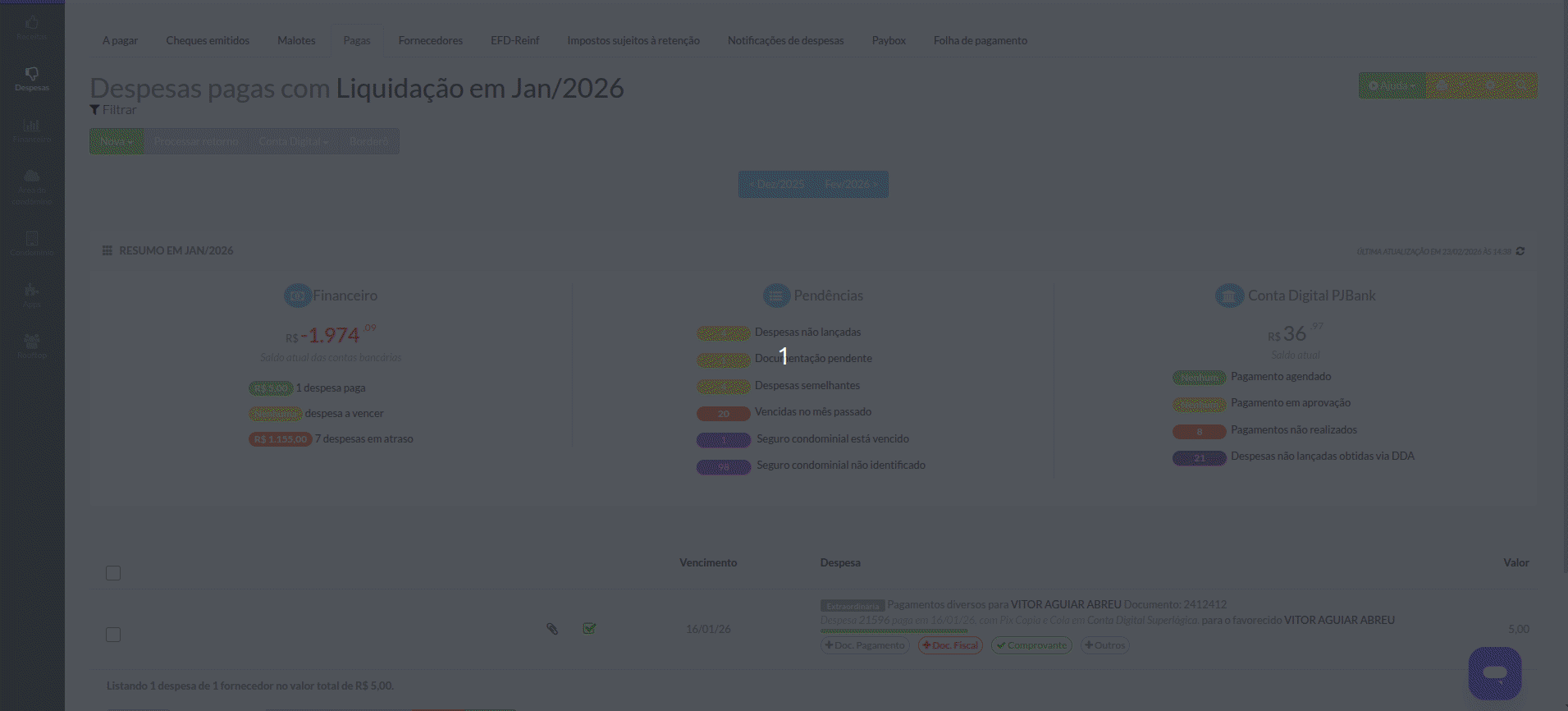Refresh the summary with the reload icon
This screenshot has height=711, width=1568.
point(1520,251)
